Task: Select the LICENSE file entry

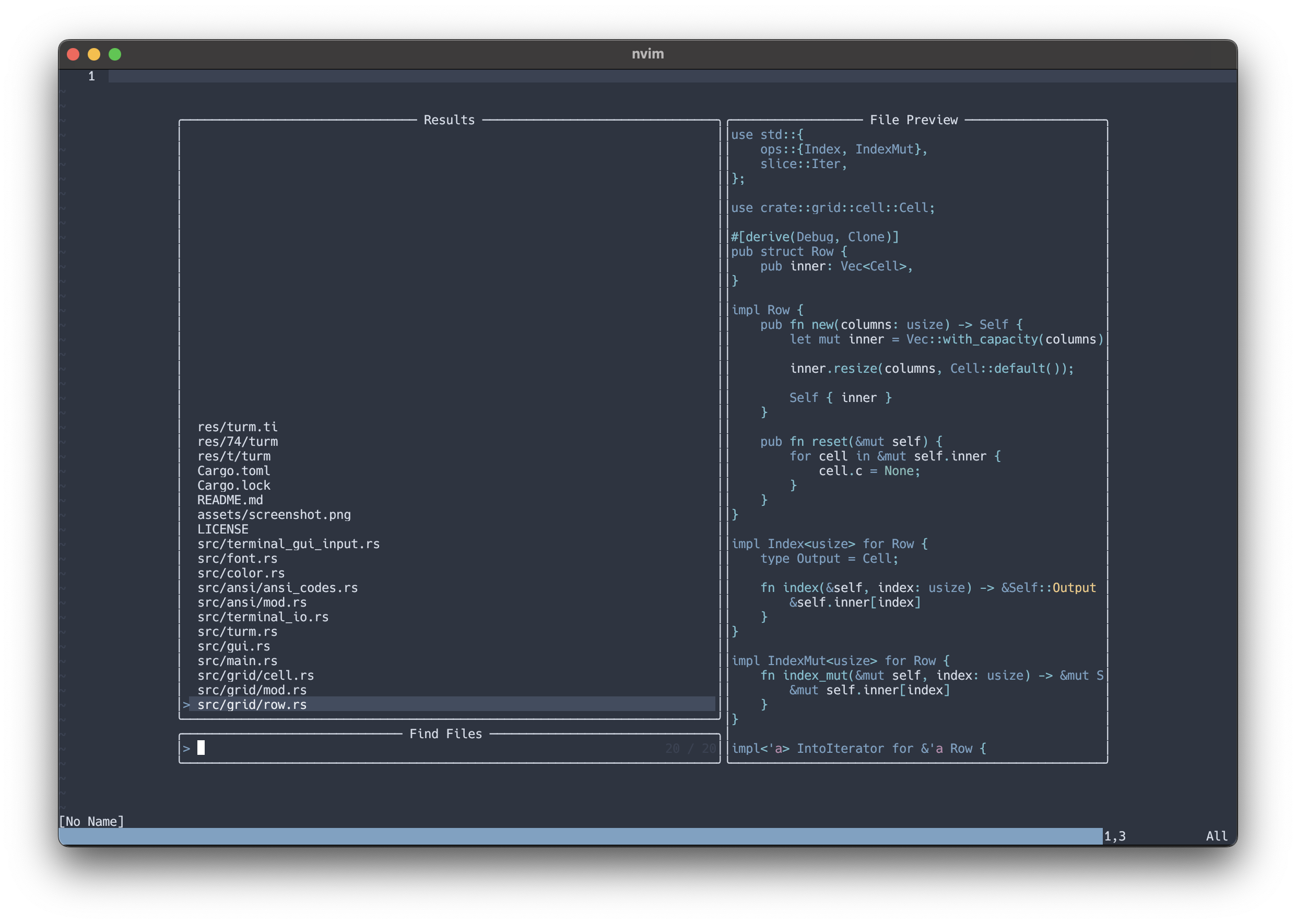Action: tap(222, 529)
